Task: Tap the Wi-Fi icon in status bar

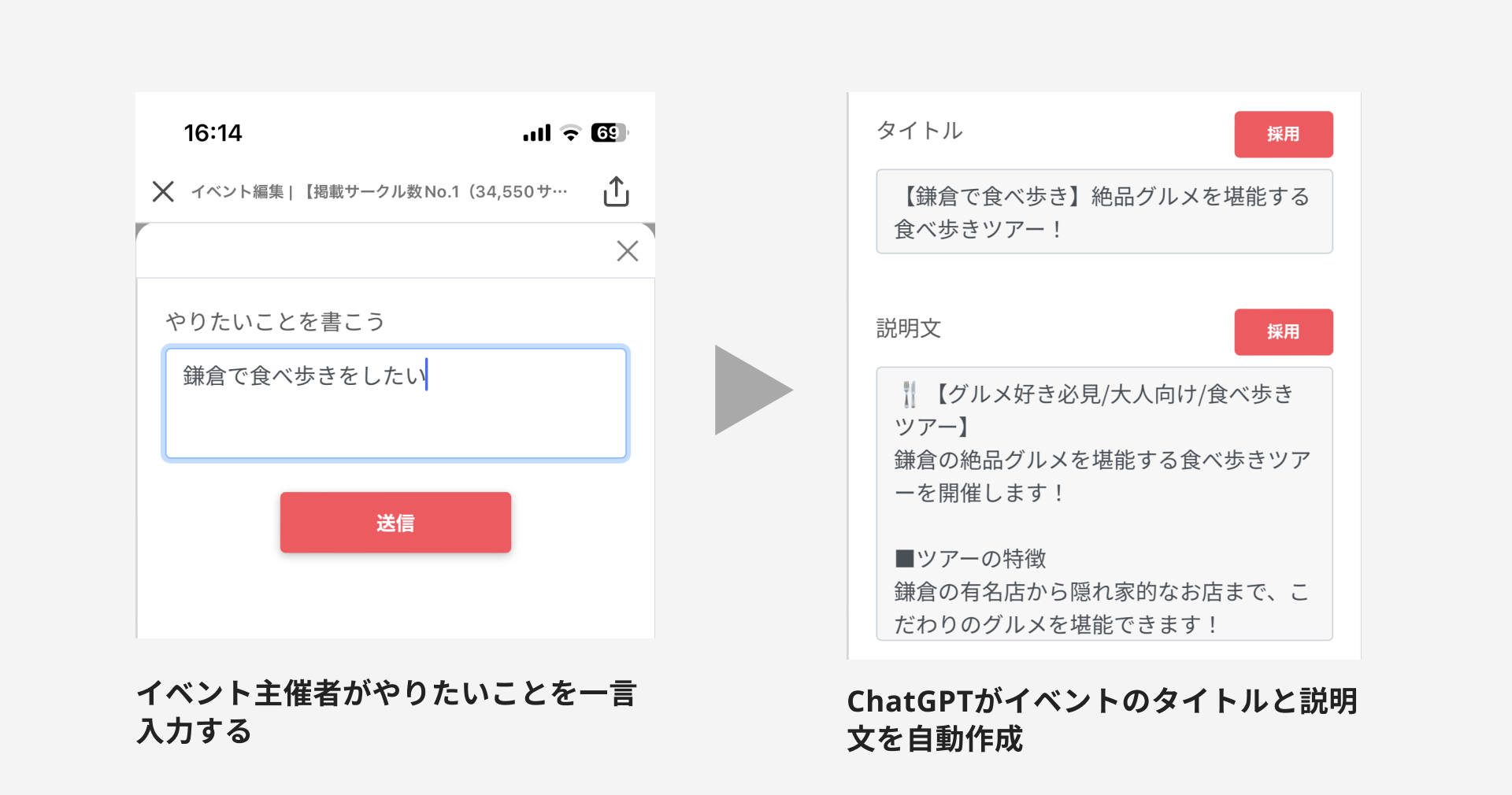Action: (x=571, y=133)
